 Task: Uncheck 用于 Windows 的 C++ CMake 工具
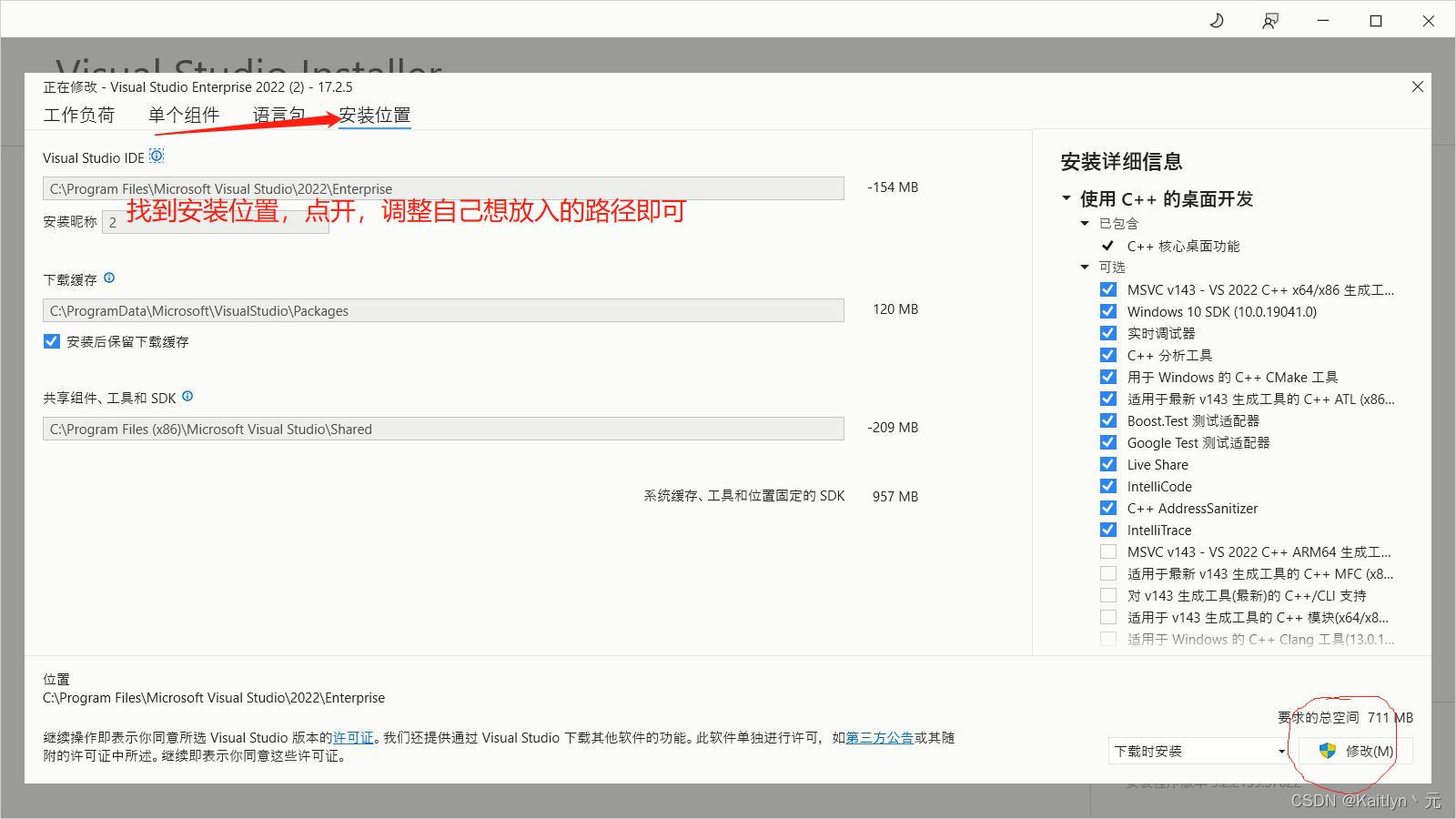point(1107,377)
